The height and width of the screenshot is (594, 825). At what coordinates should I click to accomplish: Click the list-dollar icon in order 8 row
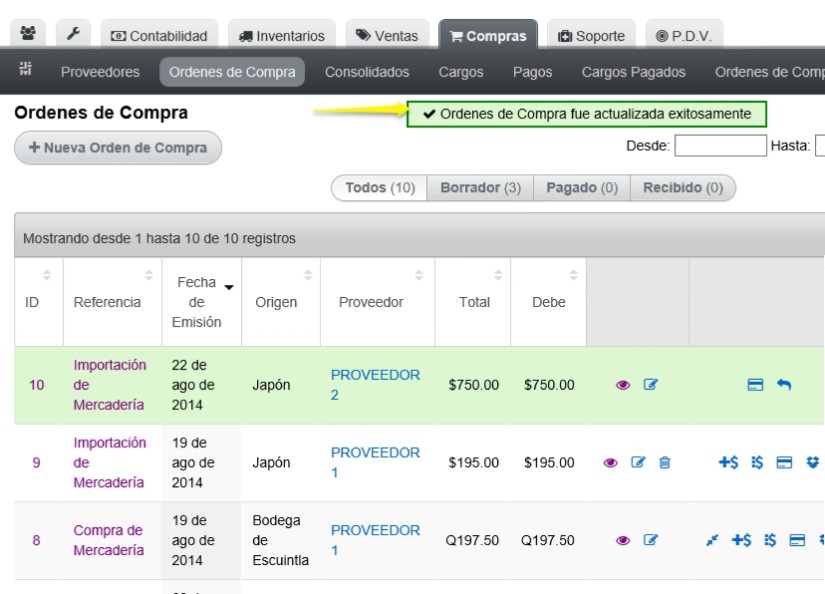(770, 540)
